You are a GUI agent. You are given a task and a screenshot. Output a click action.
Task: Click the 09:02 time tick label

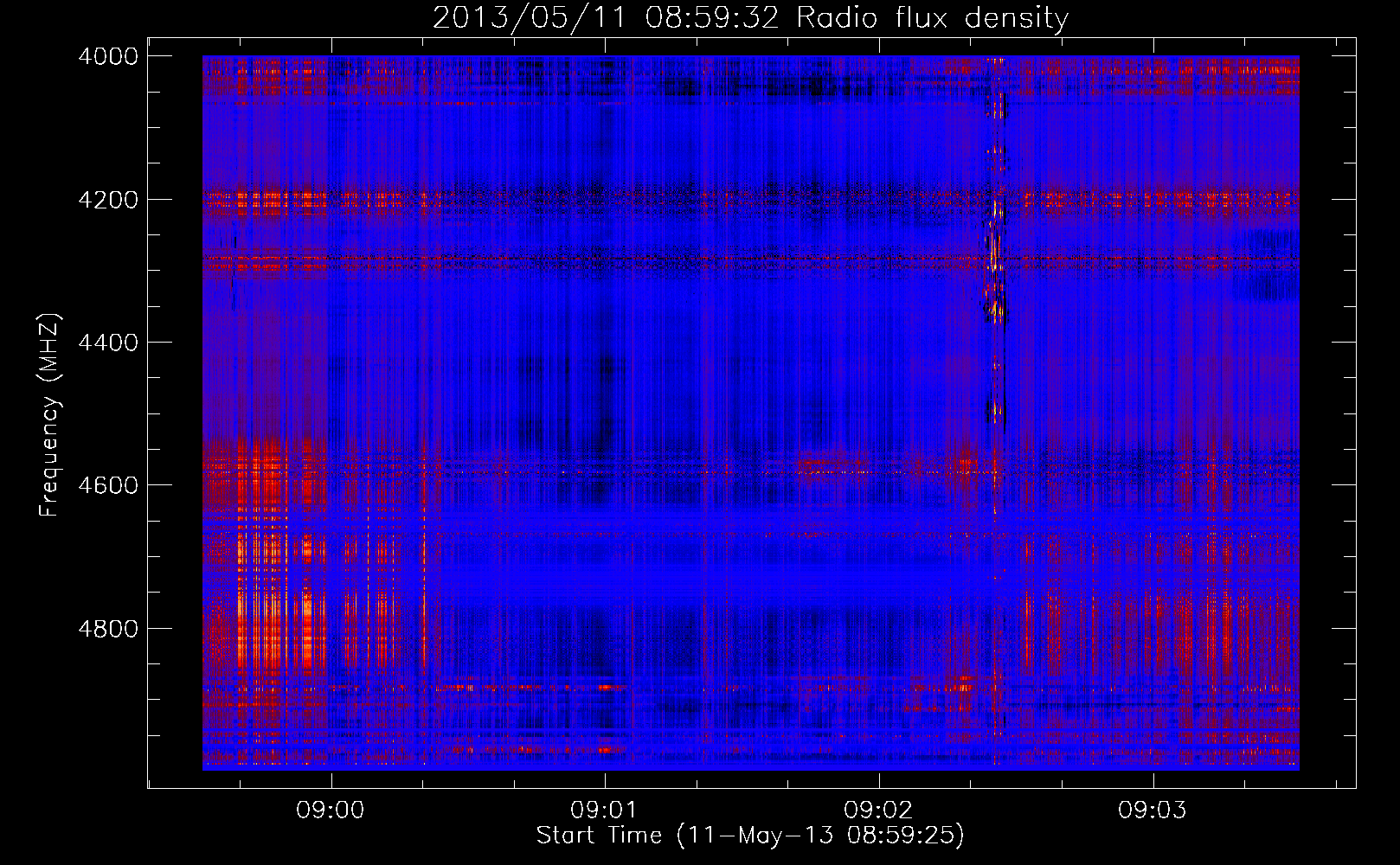point(878,811)
